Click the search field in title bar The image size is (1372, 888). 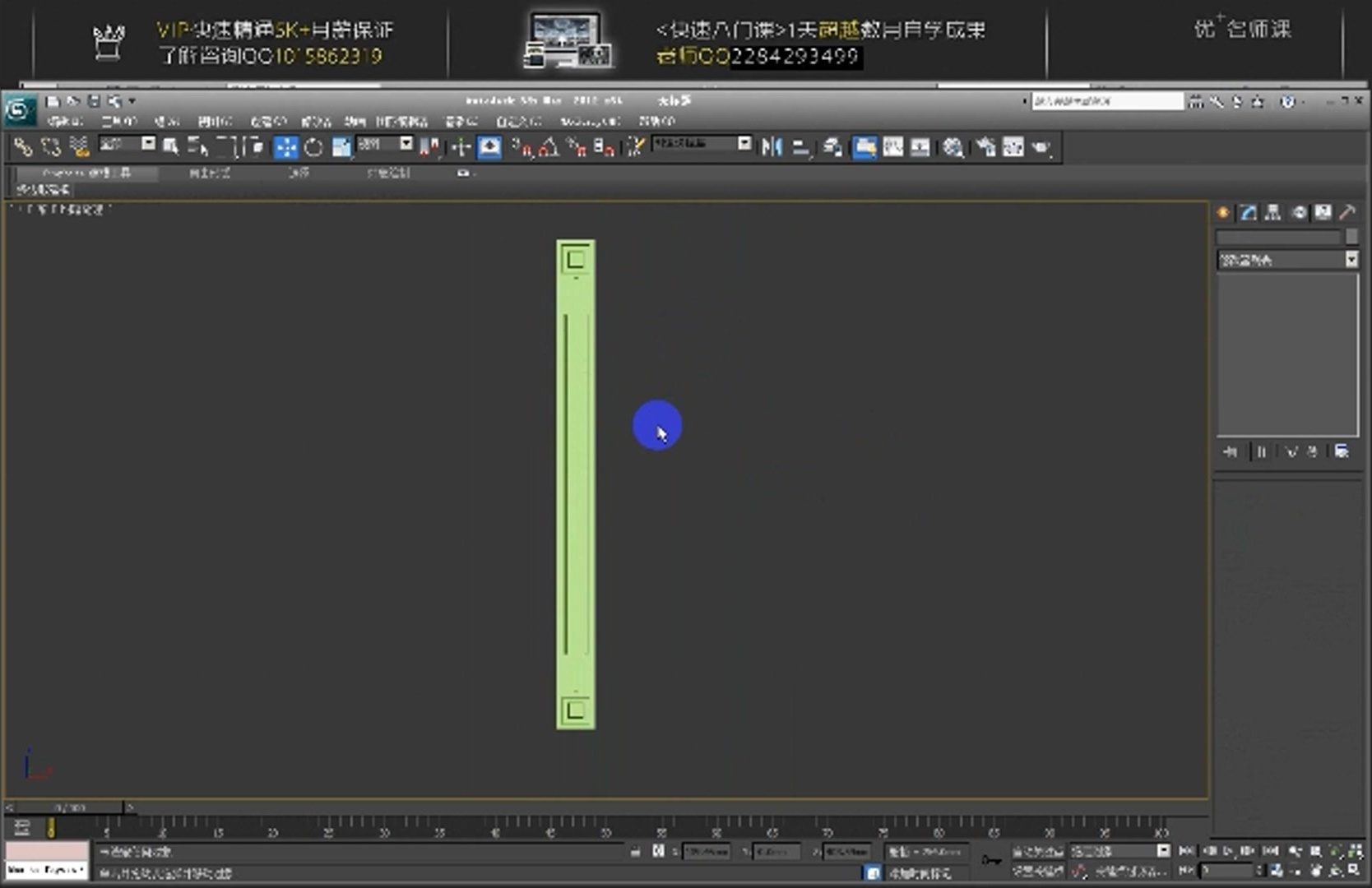click(x=1107, y=101)
